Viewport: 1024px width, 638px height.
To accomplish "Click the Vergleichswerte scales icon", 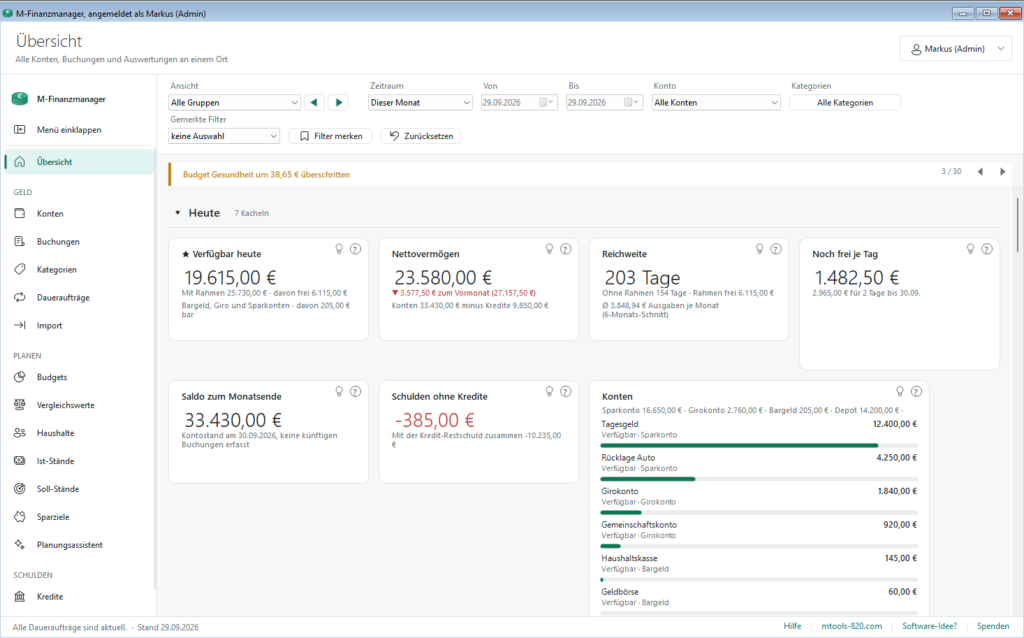I will (x=20, y=405).
